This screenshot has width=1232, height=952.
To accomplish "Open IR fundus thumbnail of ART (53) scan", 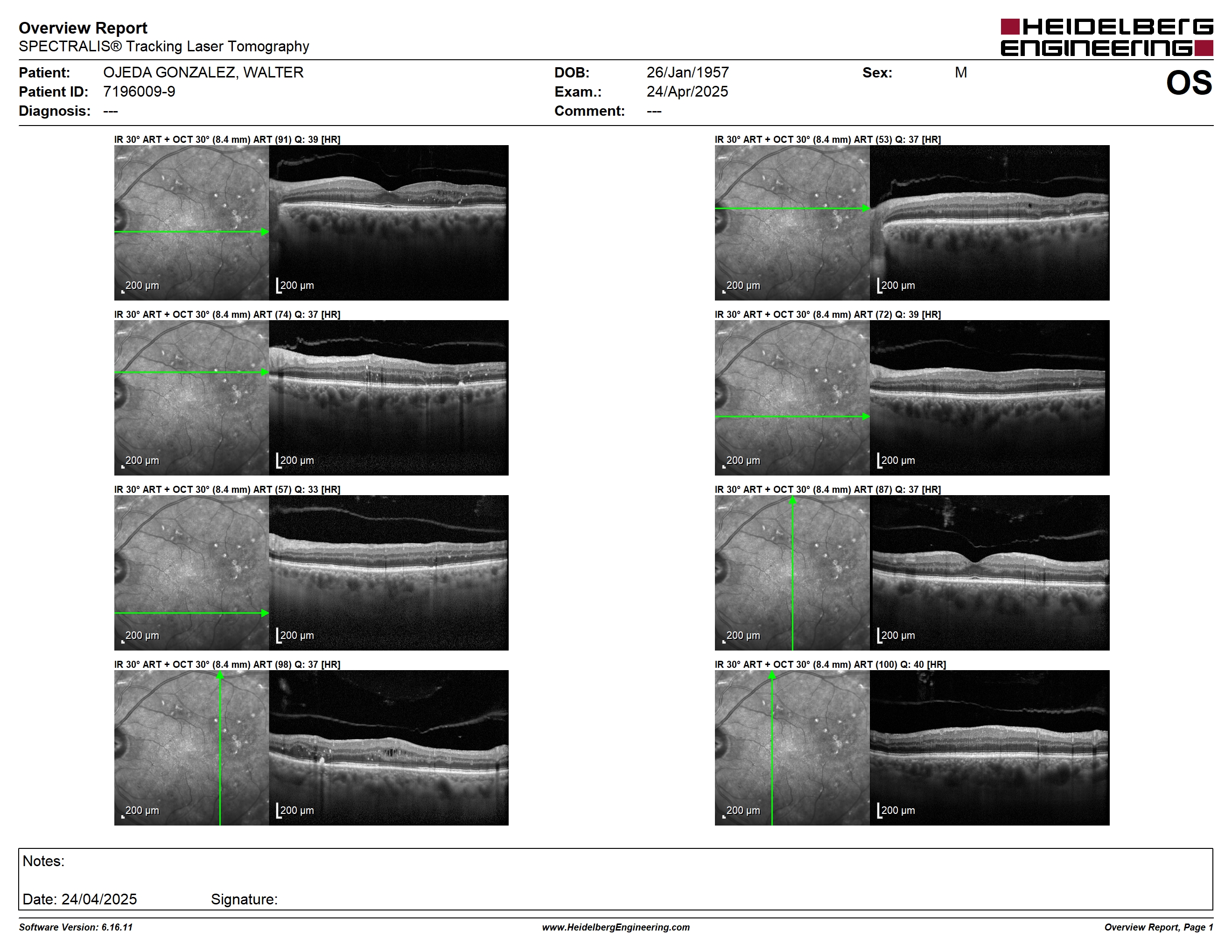I will click(x=792, y=223).
